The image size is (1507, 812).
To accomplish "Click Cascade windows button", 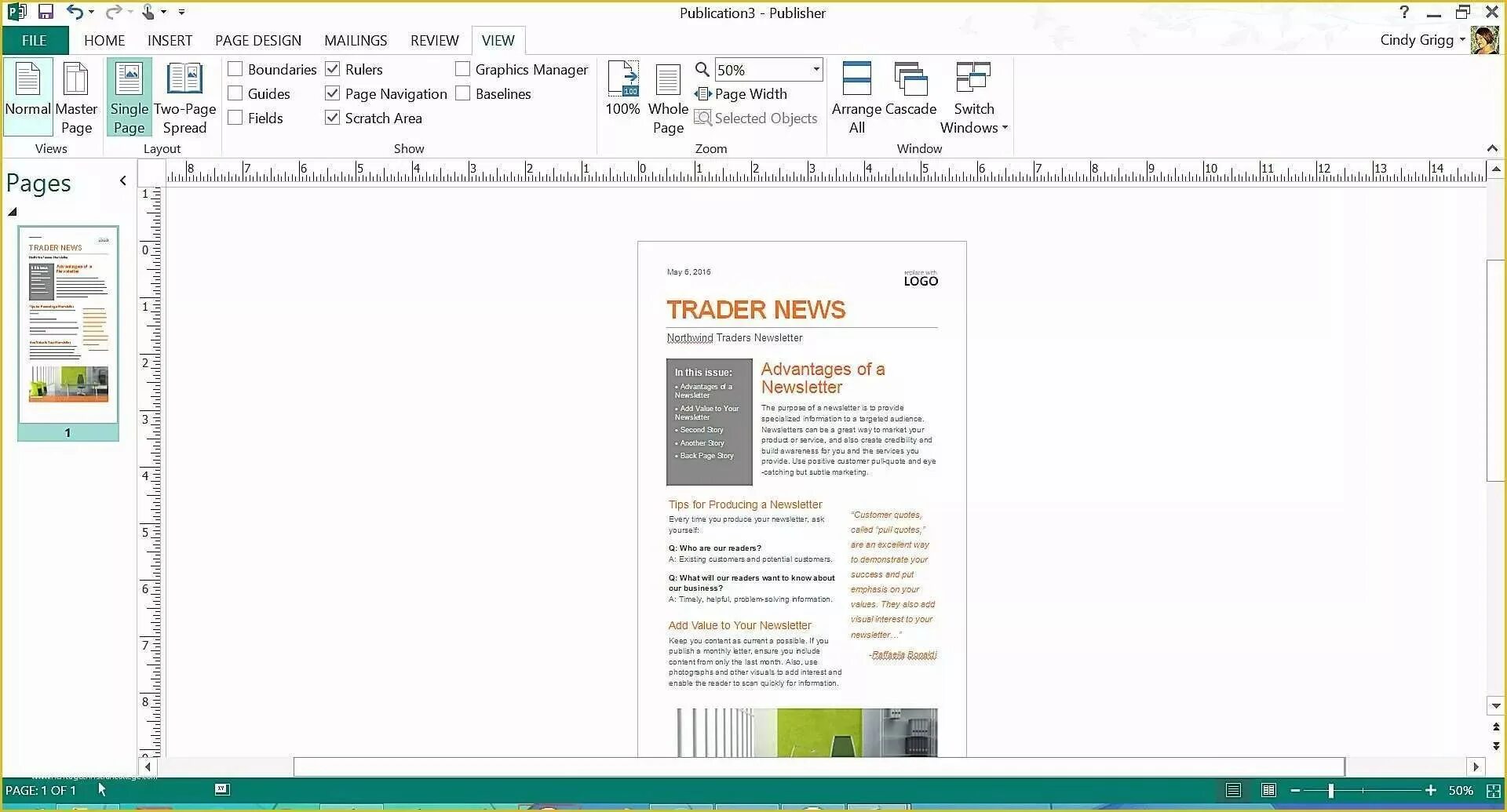I will pos(910,89).
